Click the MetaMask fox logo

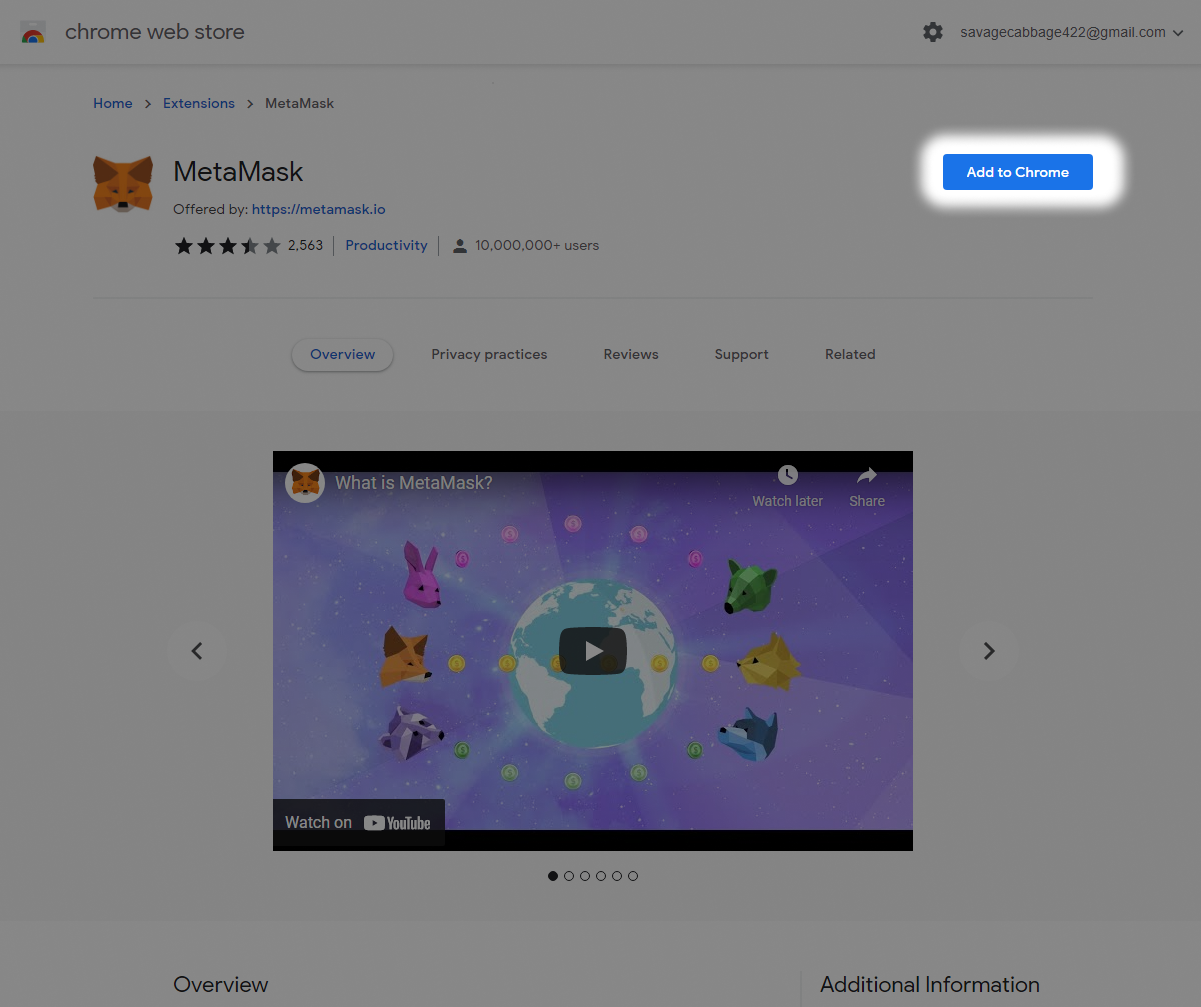(x=123, y=183)
